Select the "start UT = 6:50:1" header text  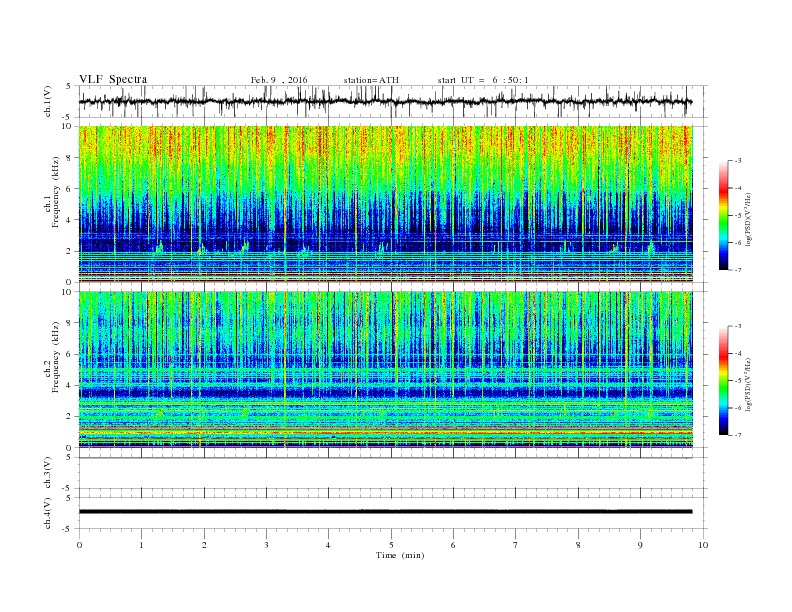click(483, 80)
